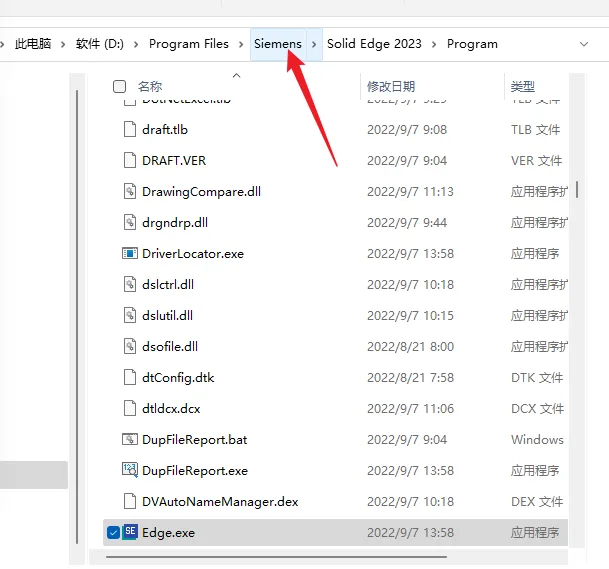Click the drgndrp.dll file icon

(130, 223)
